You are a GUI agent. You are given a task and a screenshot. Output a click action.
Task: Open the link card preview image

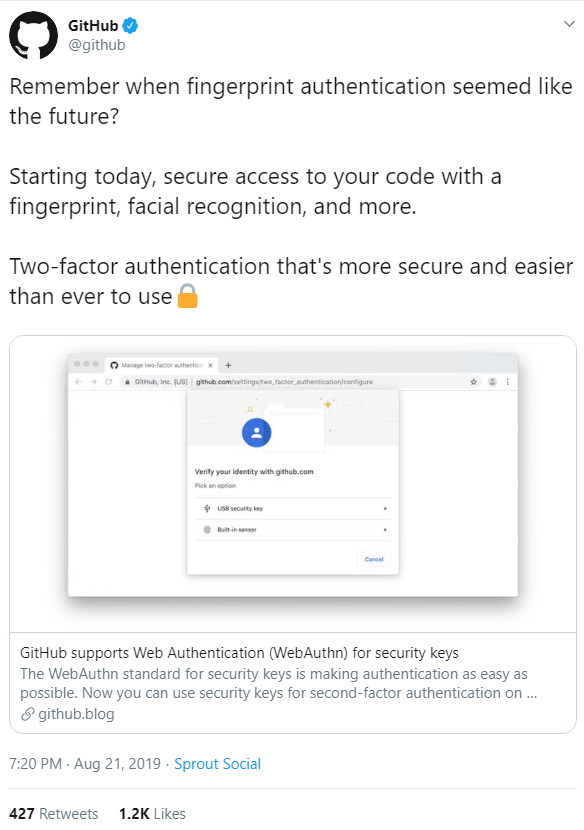tap(293, 484)
